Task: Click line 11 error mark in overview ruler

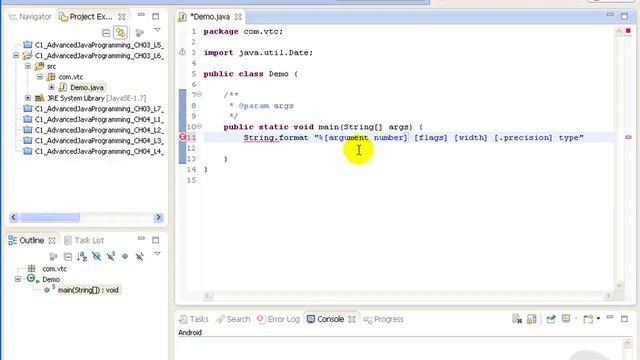Action: 628,138
